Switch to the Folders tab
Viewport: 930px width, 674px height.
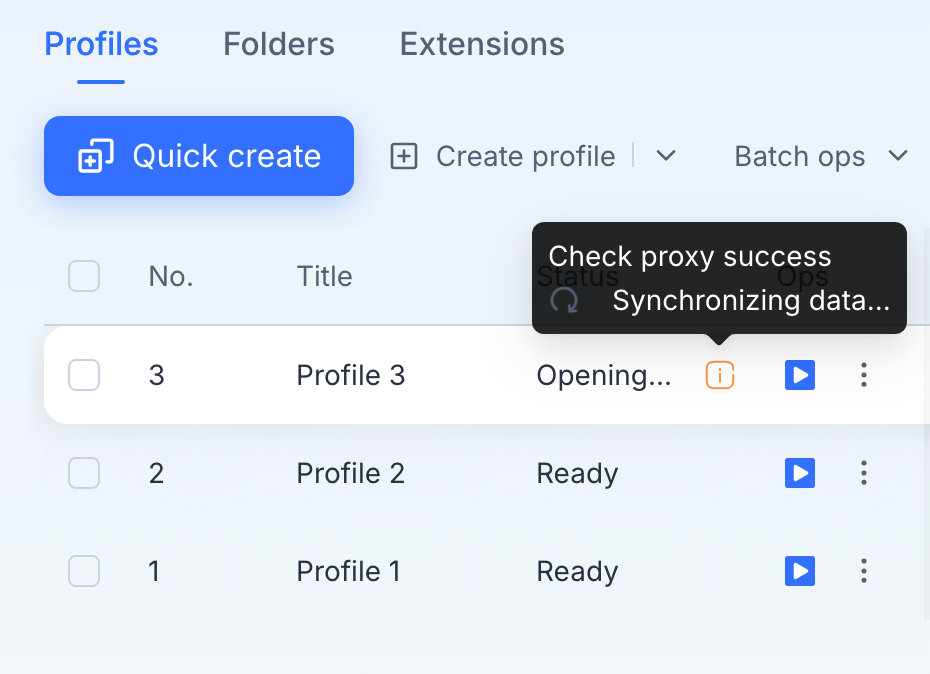[279, 44]
